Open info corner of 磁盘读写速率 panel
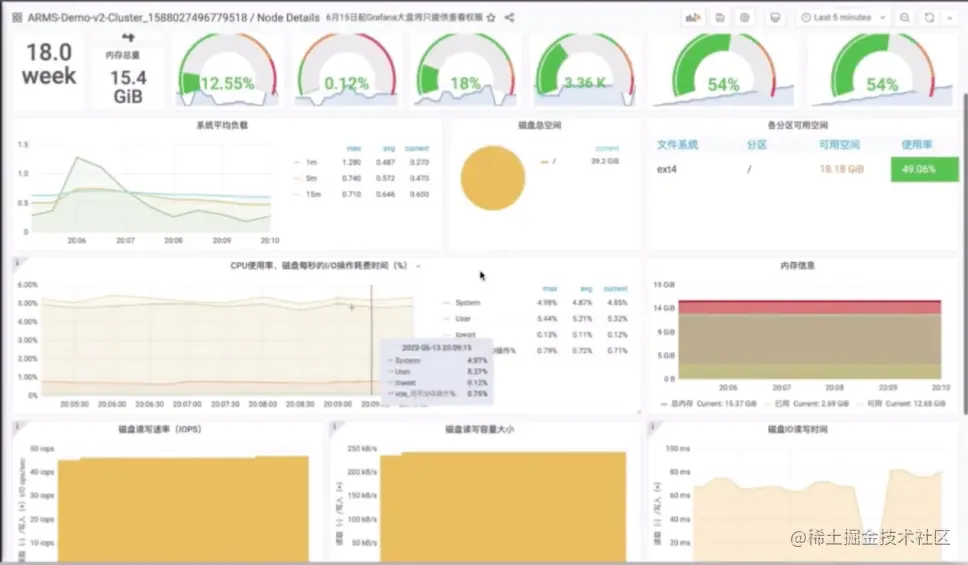The height and width of the screenshot is (565, 968). click(17, 426)
